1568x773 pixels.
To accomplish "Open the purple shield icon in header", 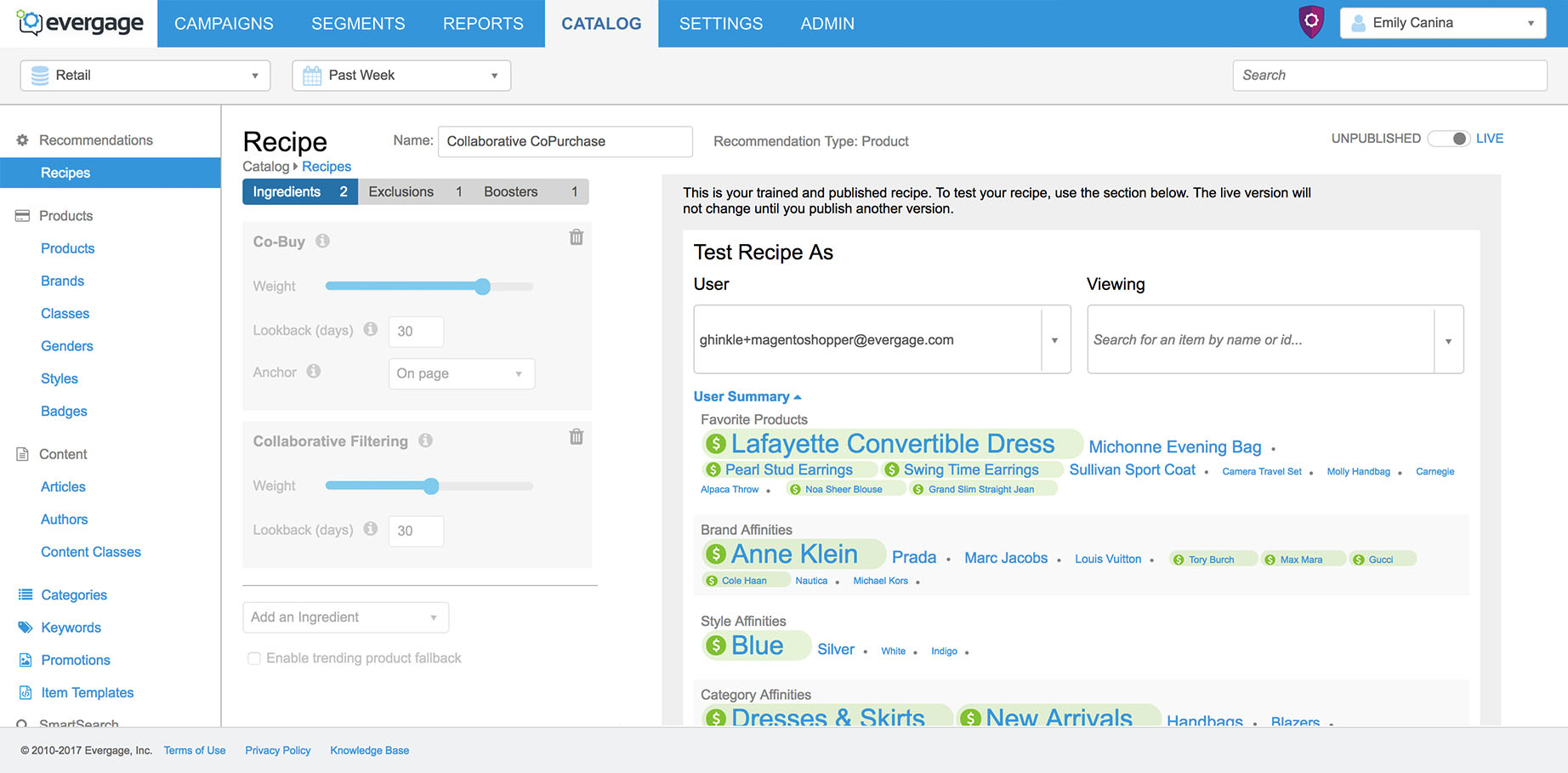I will coord(1311,22).
